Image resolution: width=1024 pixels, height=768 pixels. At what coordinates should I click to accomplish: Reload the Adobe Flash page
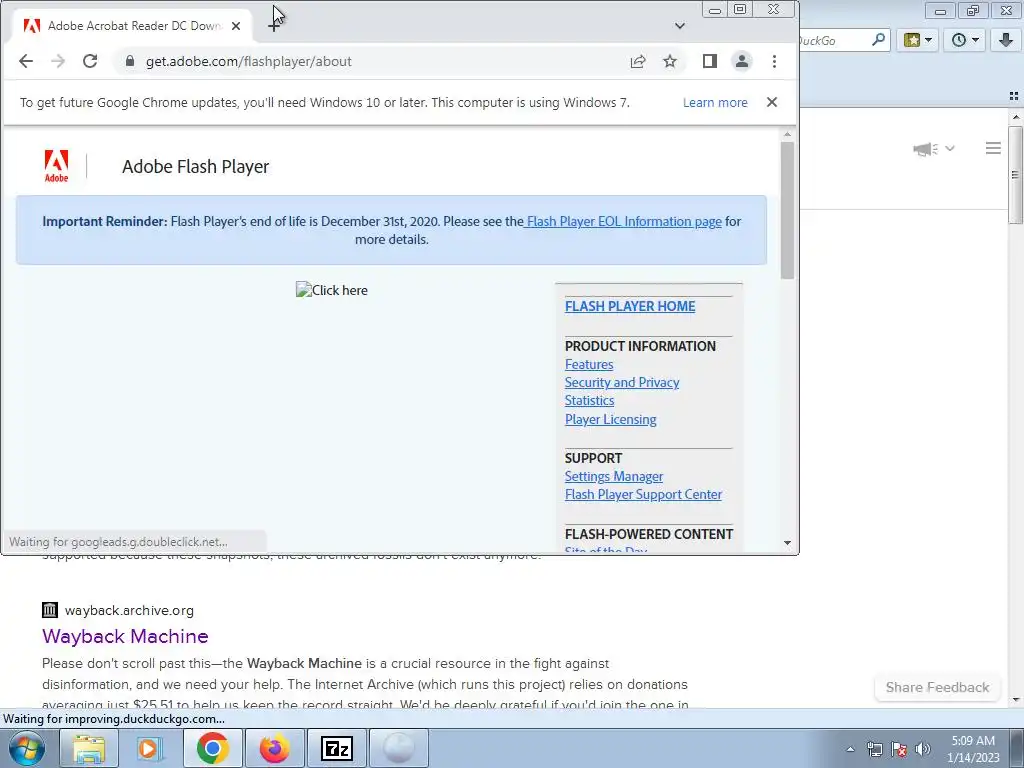coord(90,61)
